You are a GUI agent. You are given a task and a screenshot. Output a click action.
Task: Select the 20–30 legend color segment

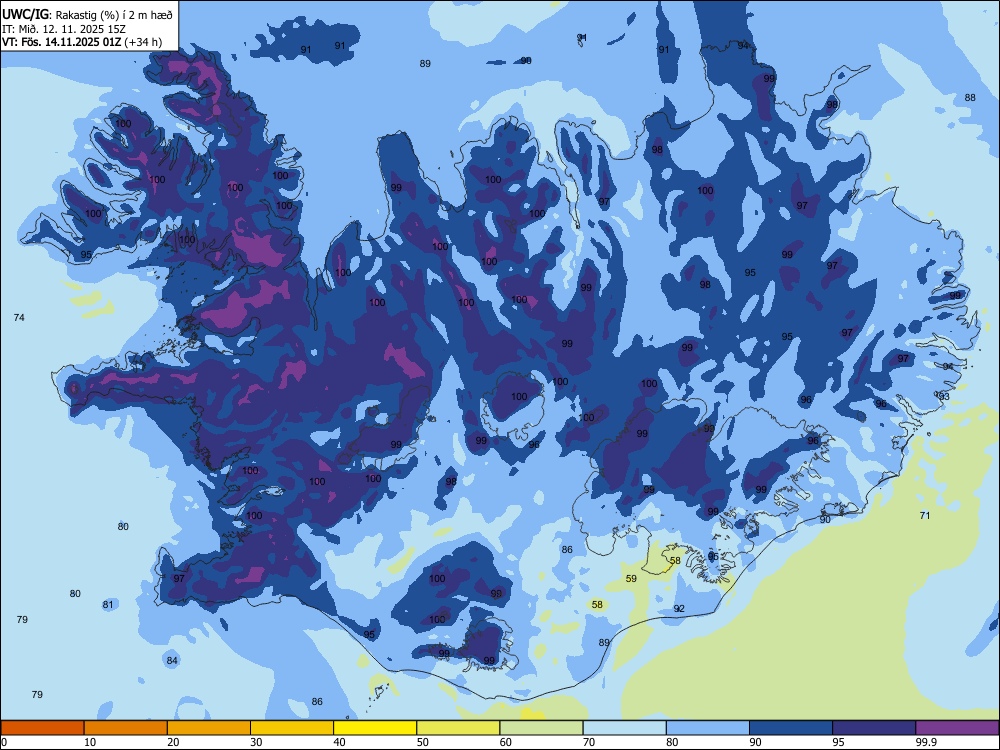pos(209,728)
